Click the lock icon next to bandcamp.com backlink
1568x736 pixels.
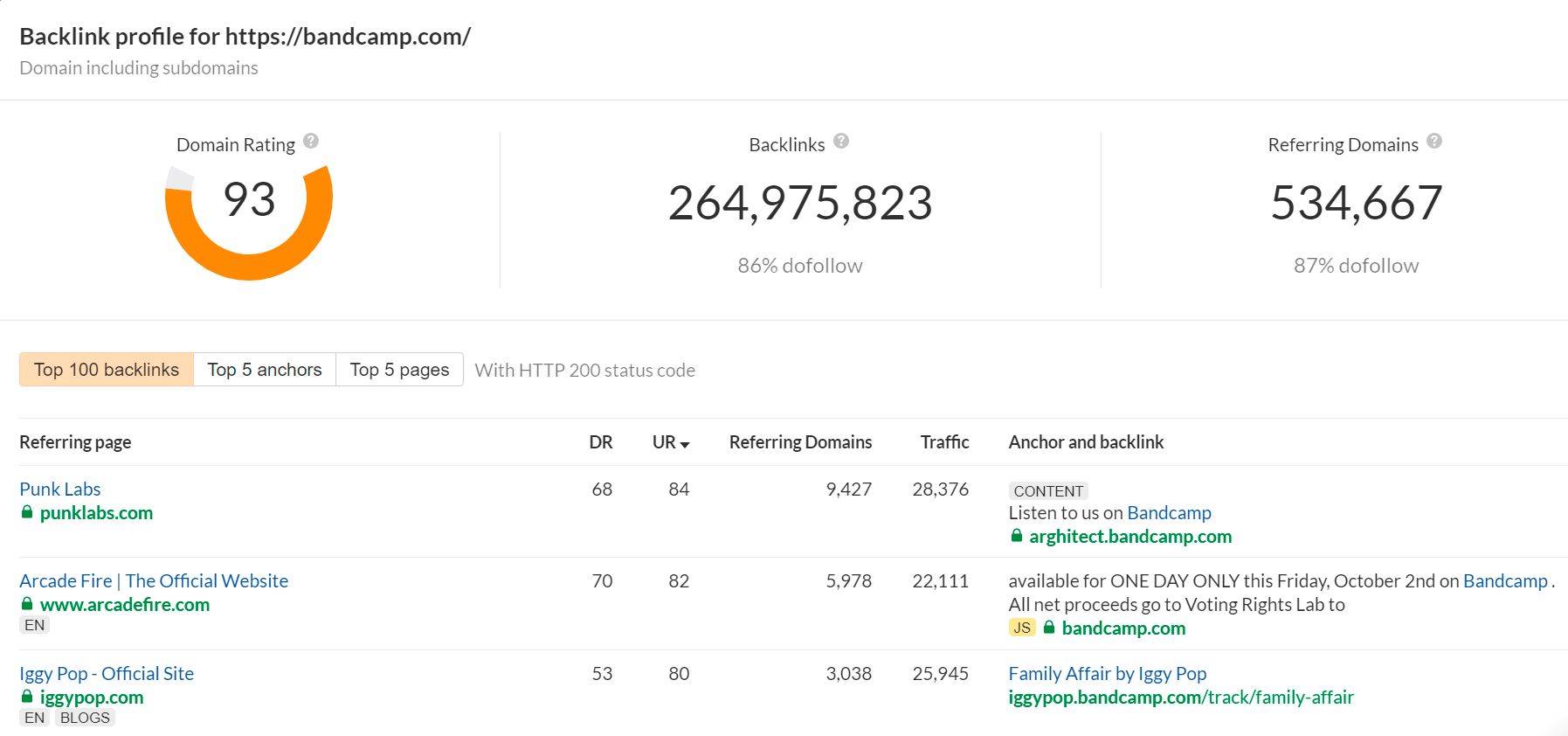pos(1049,628)
